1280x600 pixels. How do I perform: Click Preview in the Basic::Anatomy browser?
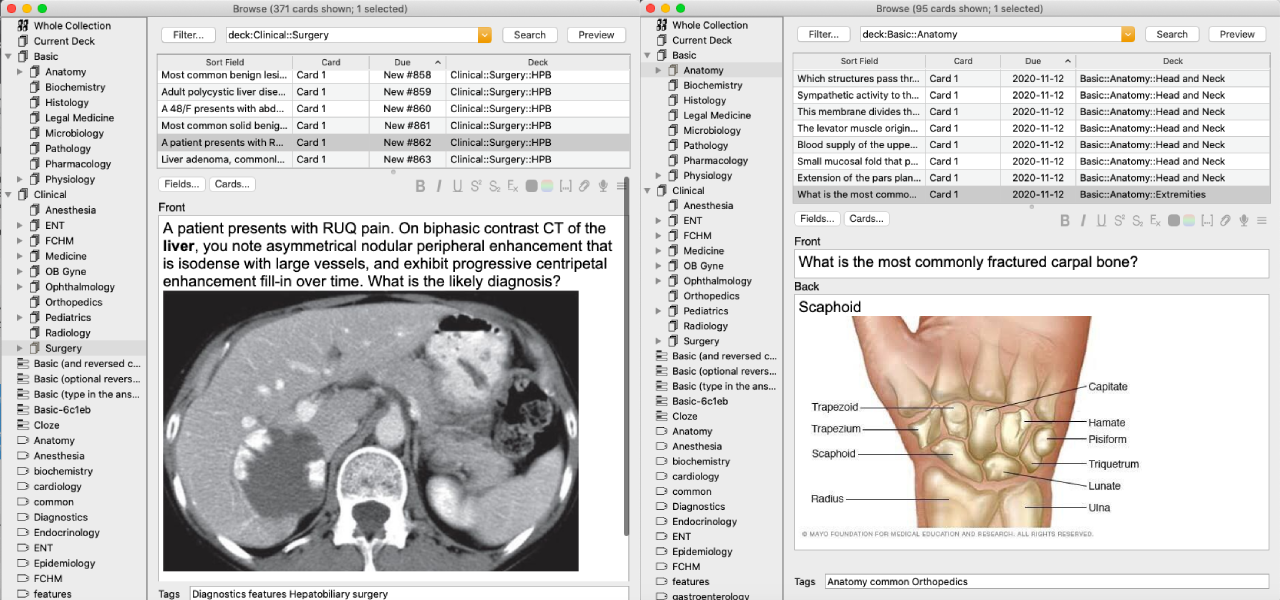(1237, 34)
